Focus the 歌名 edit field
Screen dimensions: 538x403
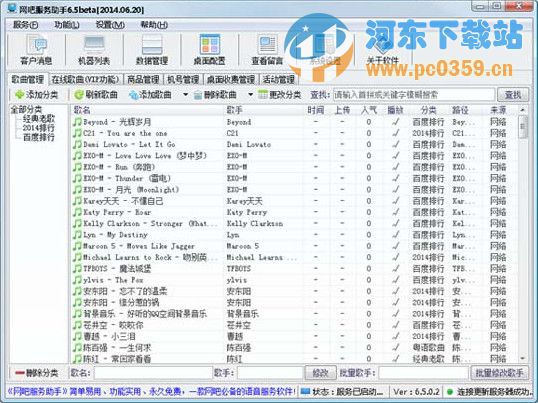[153, 373]
